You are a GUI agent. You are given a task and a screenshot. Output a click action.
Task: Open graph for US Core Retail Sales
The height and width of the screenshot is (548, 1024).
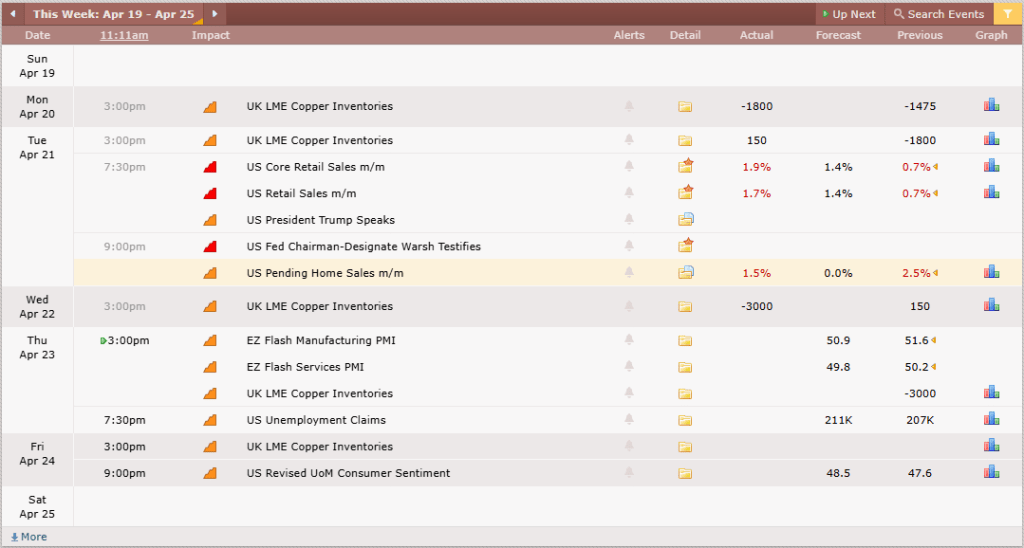pos(991,166)
